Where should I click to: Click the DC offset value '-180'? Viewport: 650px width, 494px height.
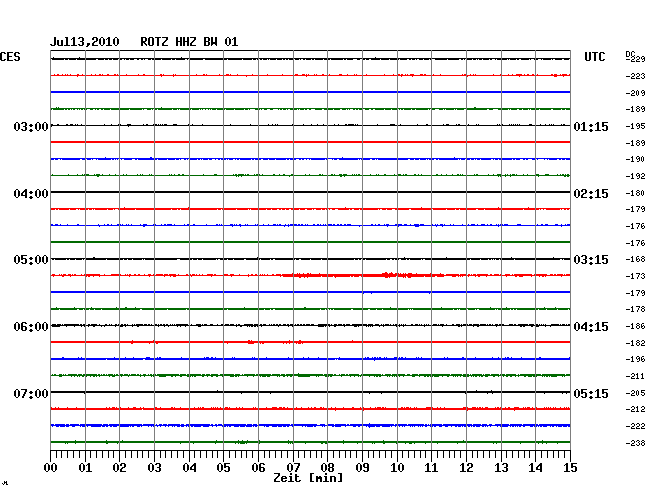click(635, 193)
